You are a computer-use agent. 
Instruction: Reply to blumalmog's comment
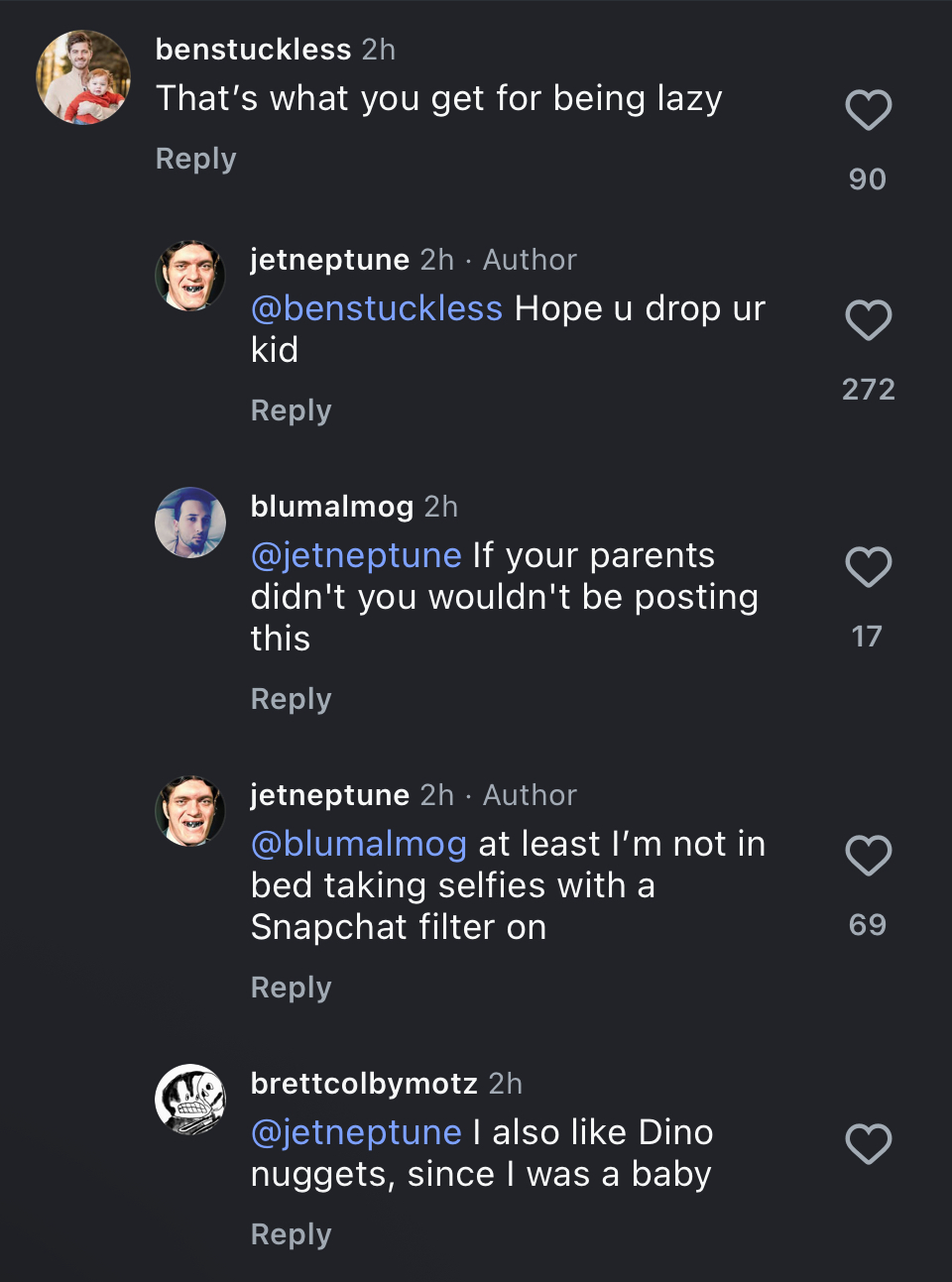291,699
